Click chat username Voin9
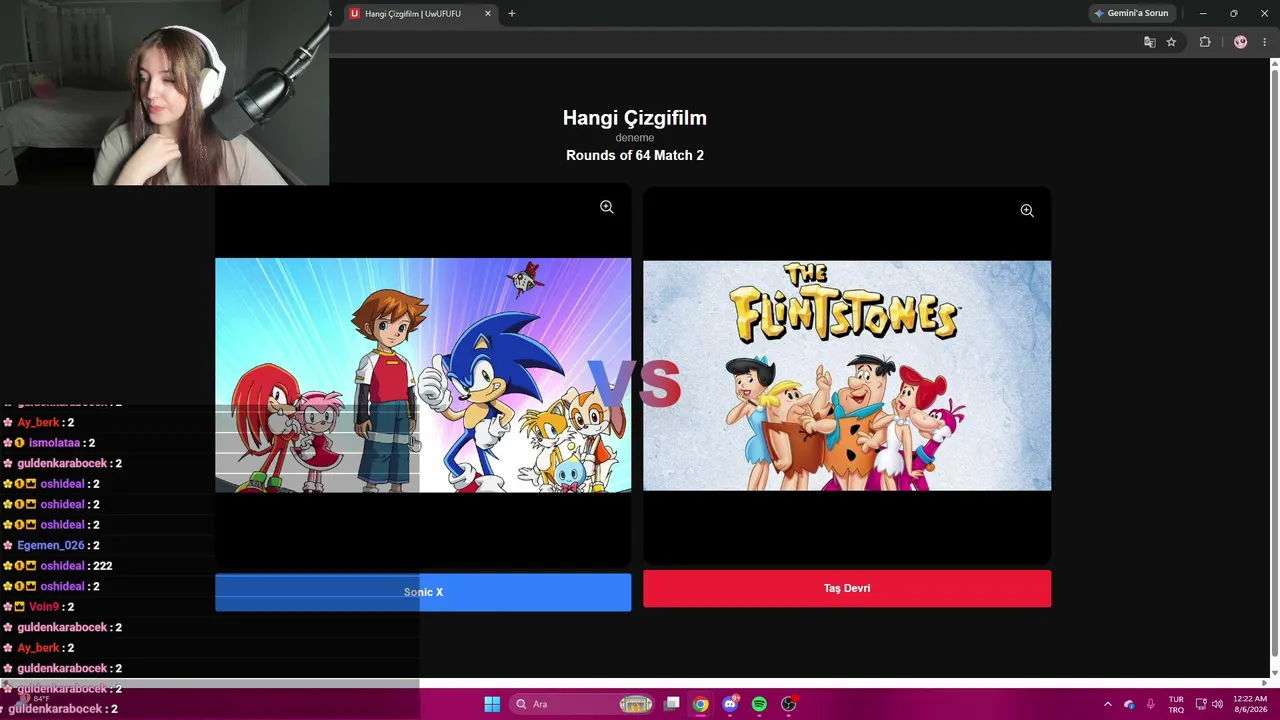1280x720 pixels. tap(44, 607)
